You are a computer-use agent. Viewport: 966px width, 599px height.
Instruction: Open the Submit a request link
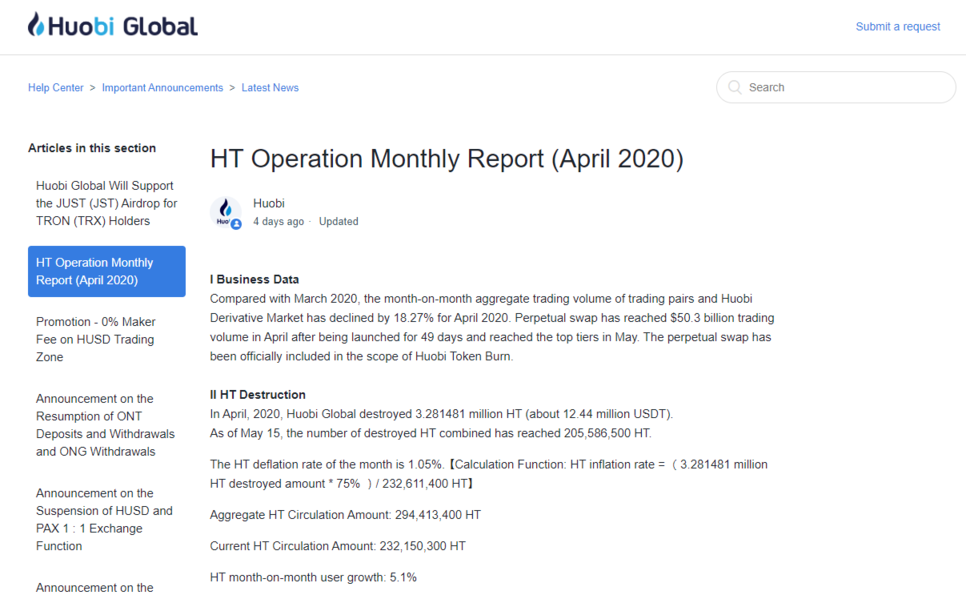click(898, 26)
